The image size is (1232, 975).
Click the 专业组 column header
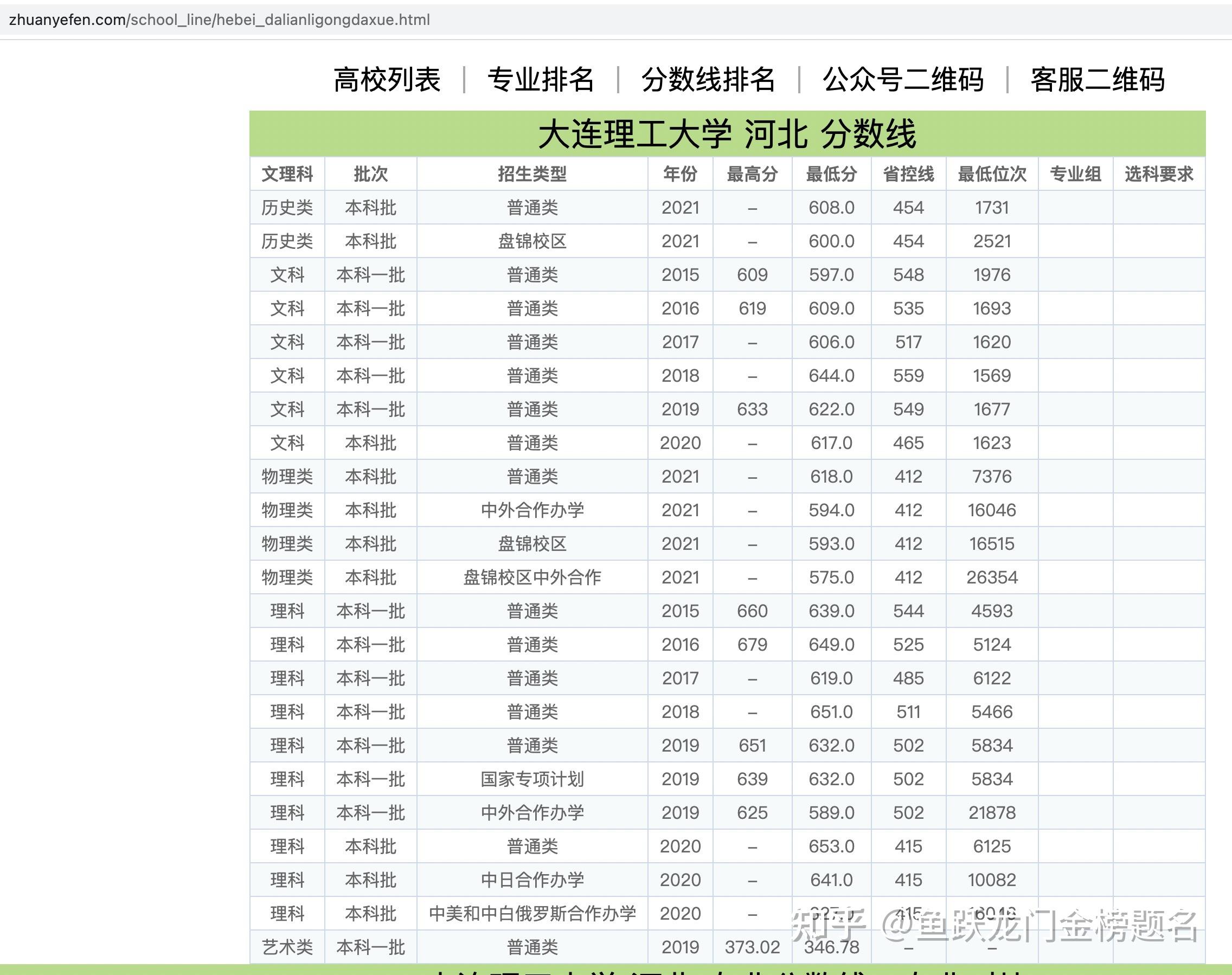[1076, 174]
